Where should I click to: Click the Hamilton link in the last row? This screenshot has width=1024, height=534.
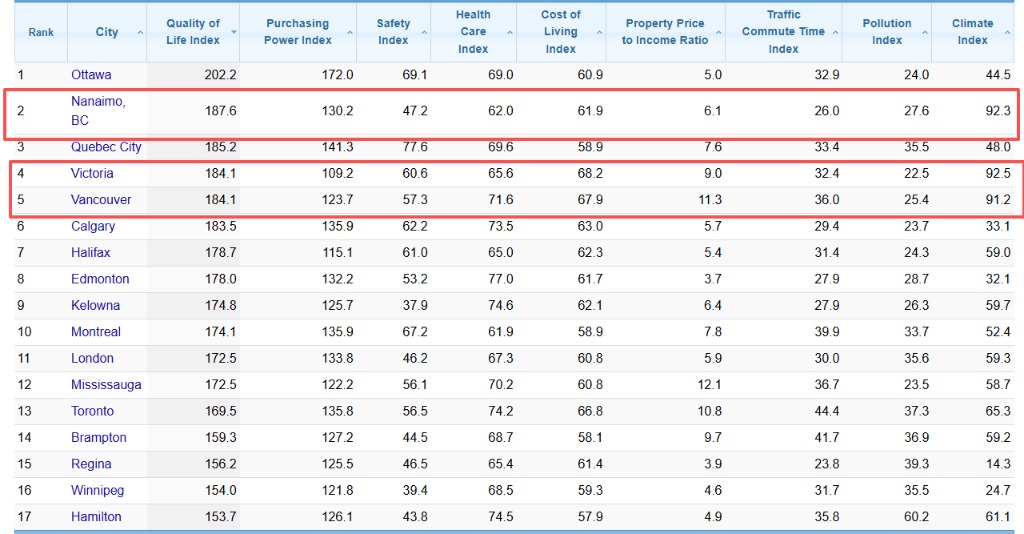click(x=96, y=517)
